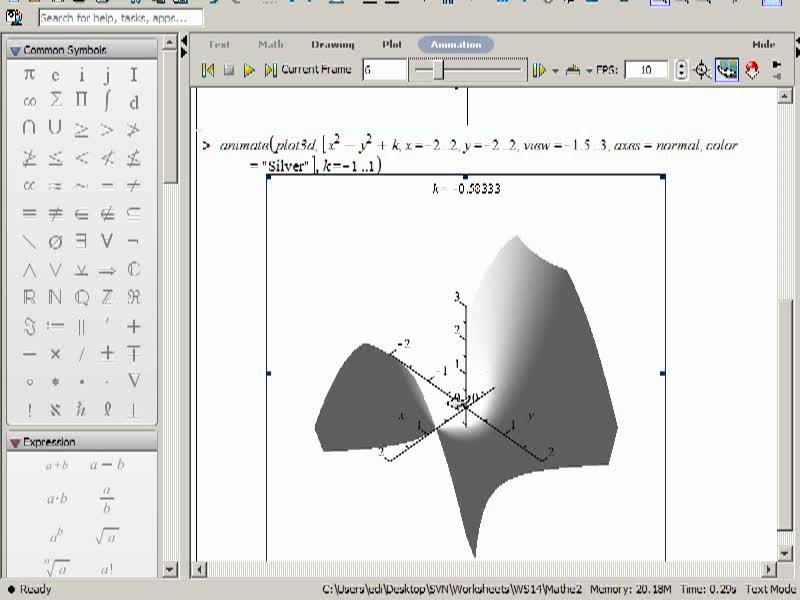
Task: Expand the Expression palette
Action: [15, 442]
